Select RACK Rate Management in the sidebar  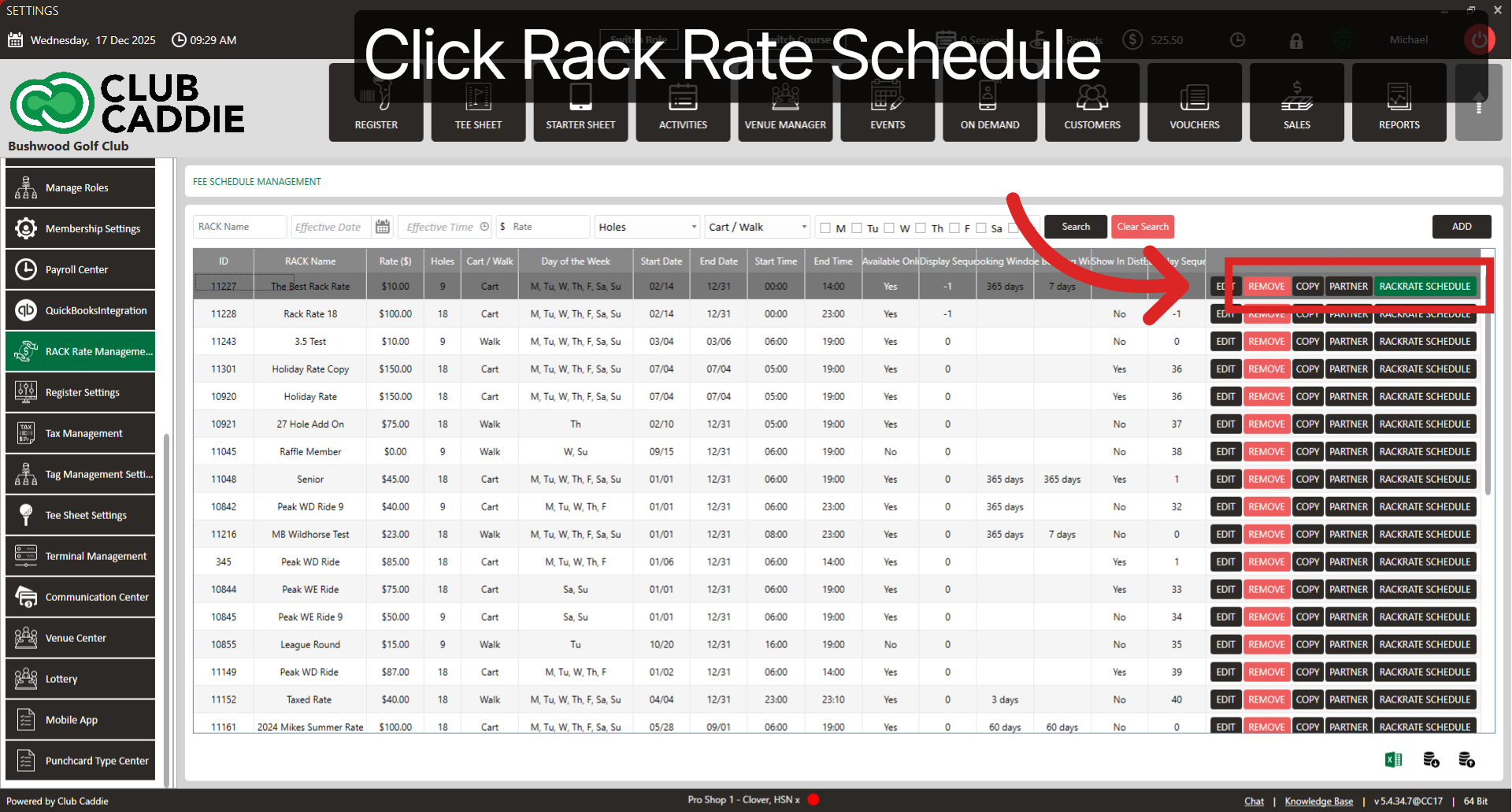click(80, 351)
